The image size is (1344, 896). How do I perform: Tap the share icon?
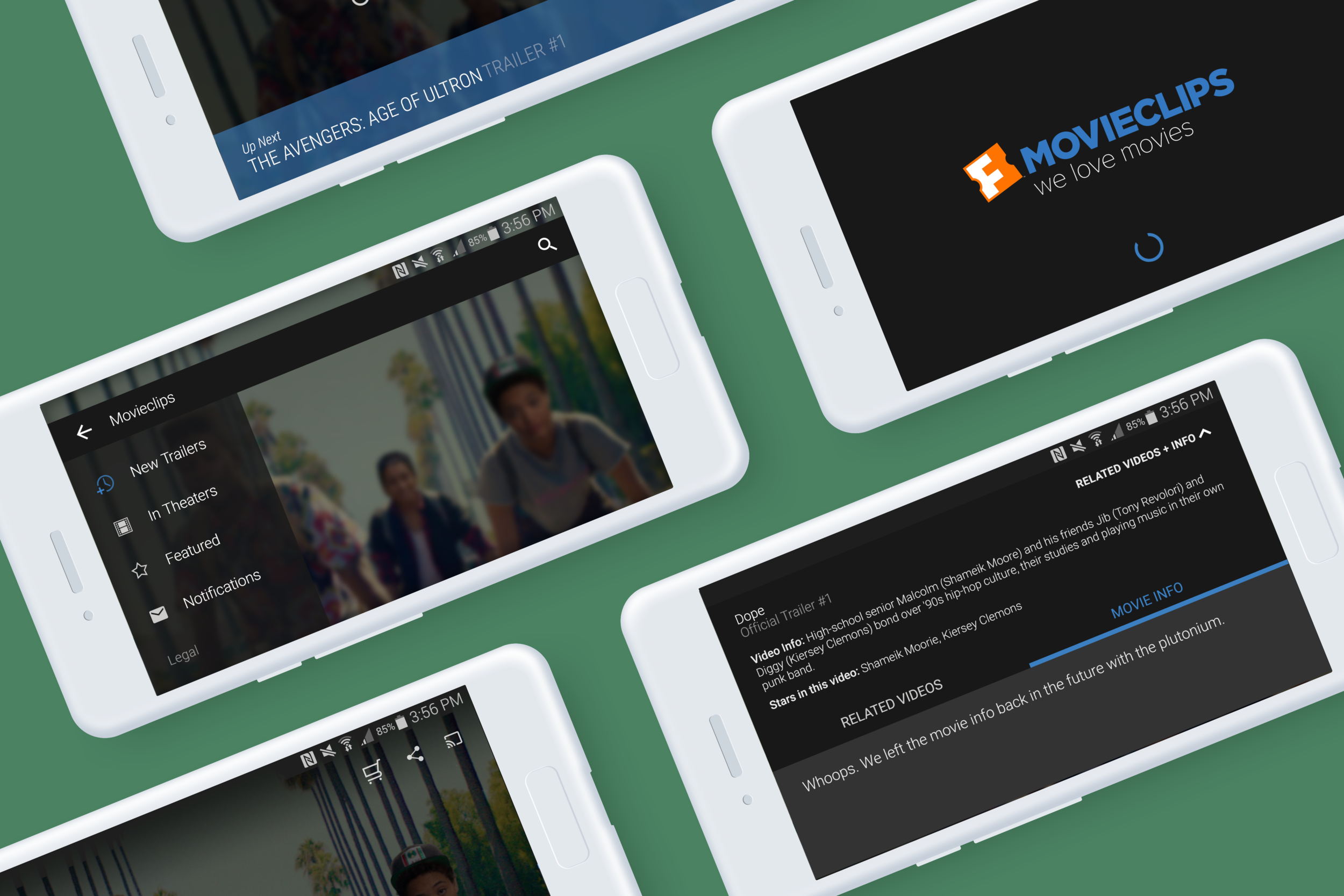[415, 755]
